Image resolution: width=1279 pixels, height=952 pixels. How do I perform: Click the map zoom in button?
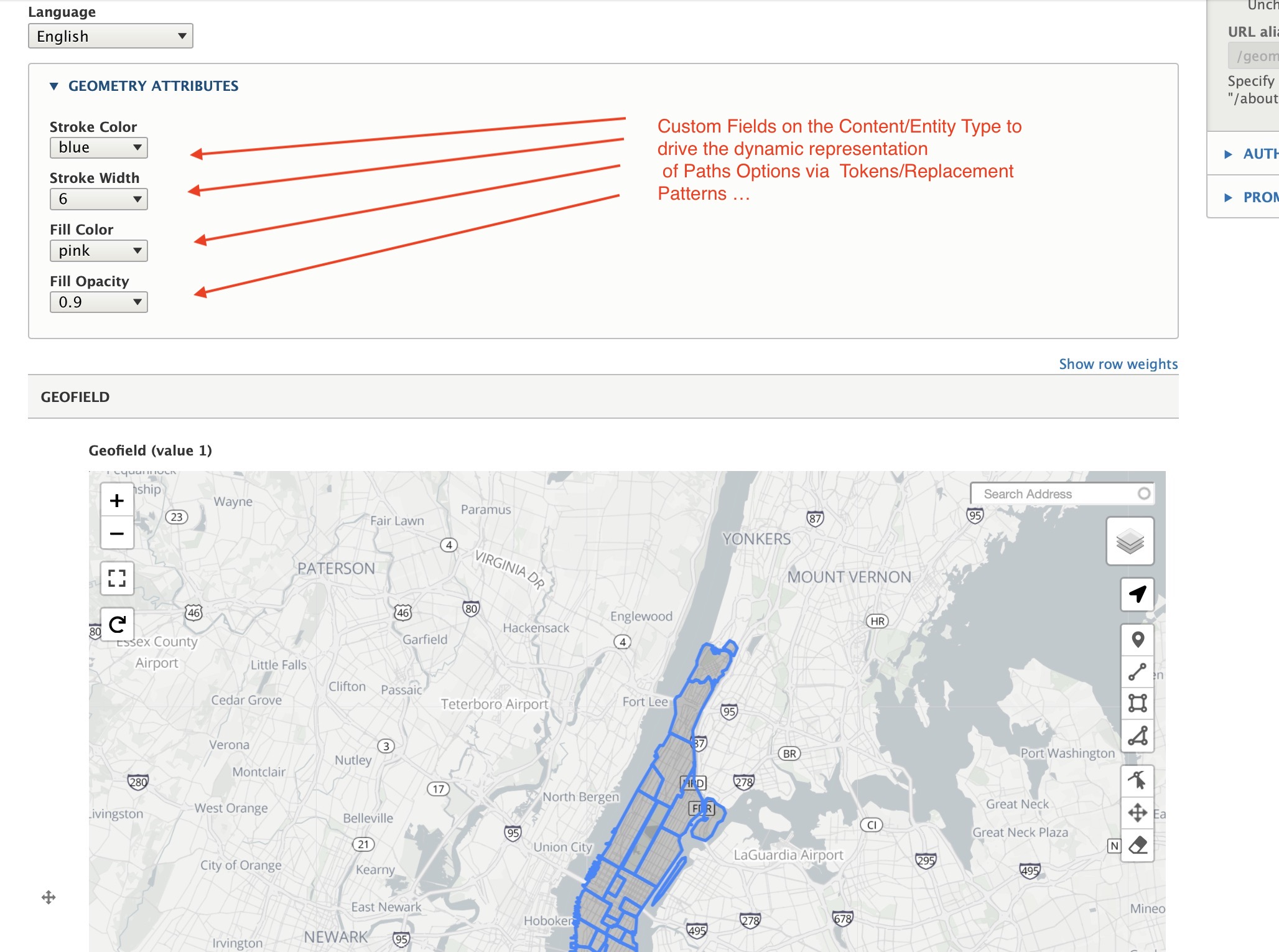pos(117,500)
